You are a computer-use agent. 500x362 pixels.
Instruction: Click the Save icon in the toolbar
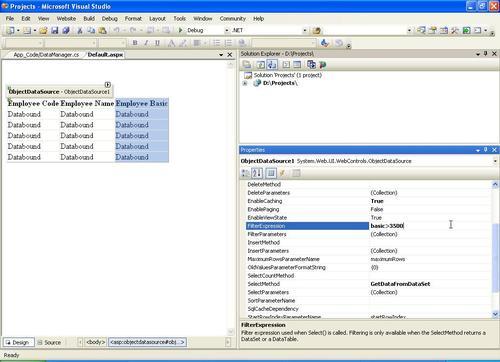[x=55, y=31]
